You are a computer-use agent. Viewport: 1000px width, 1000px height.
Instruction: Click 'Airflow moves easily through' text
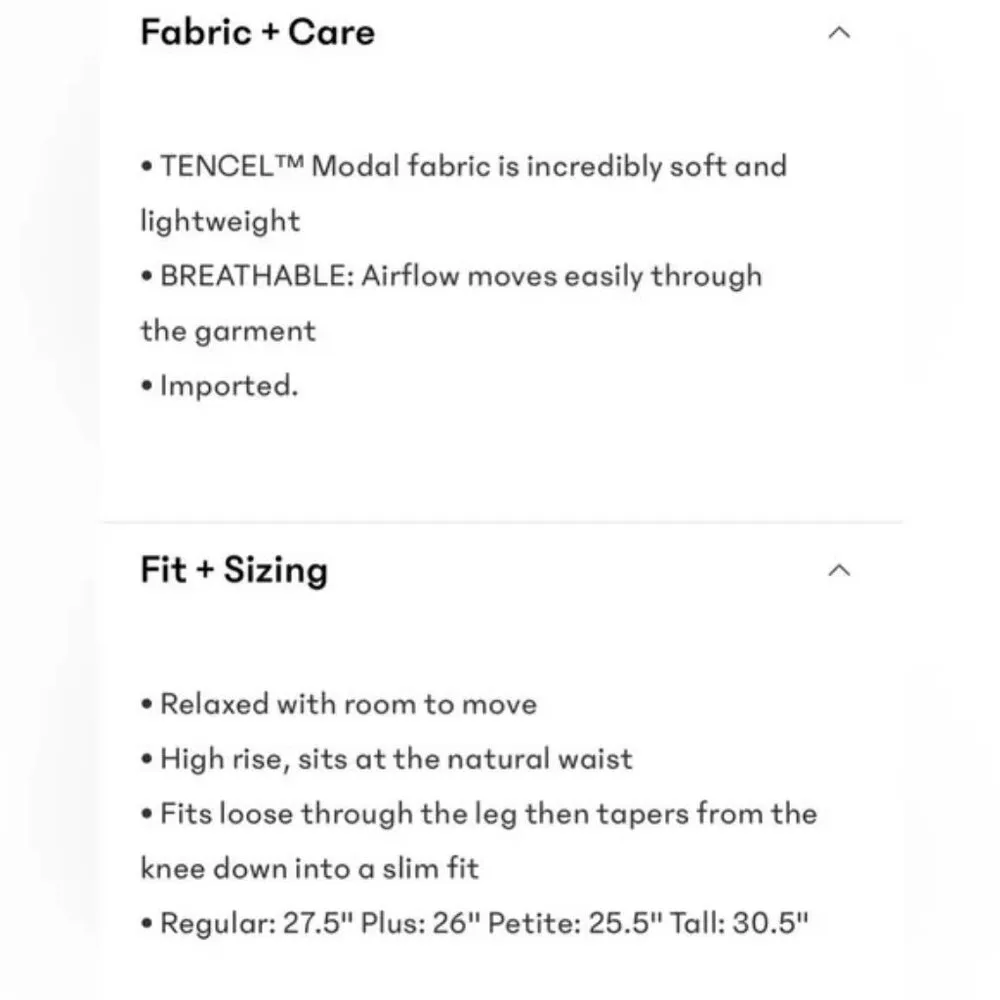point(561,277)
